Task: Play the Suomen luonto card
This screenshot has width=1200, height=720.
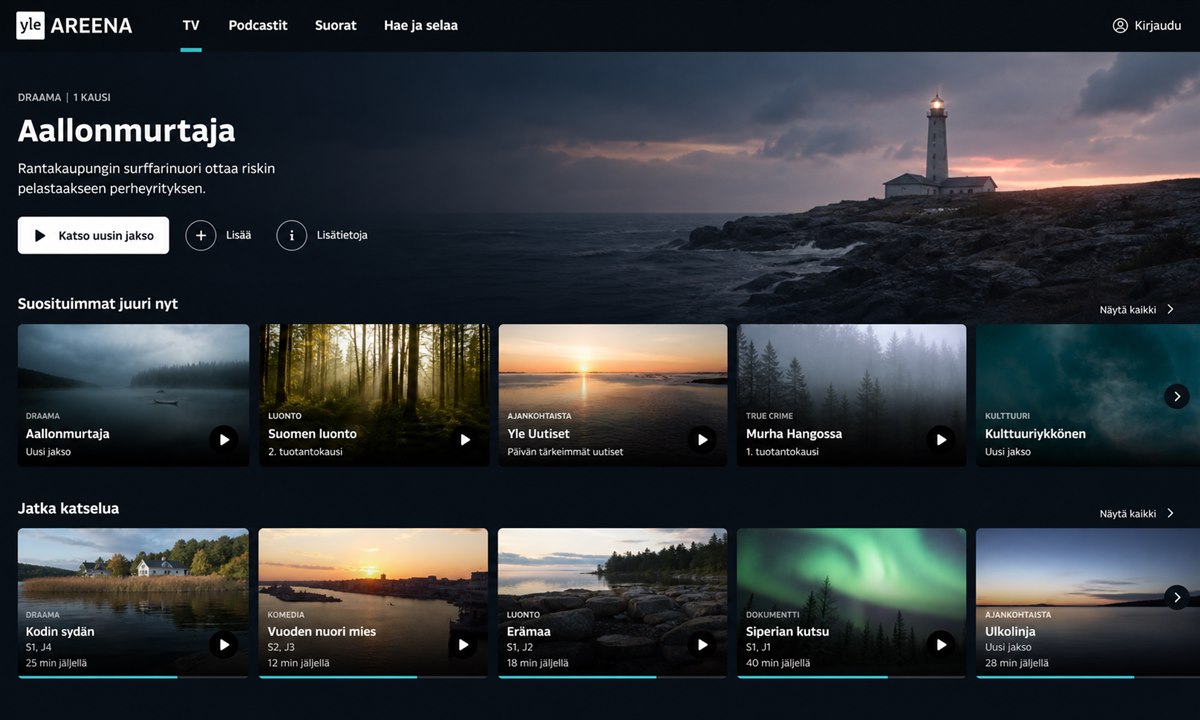Action: [x=464, y=440]
